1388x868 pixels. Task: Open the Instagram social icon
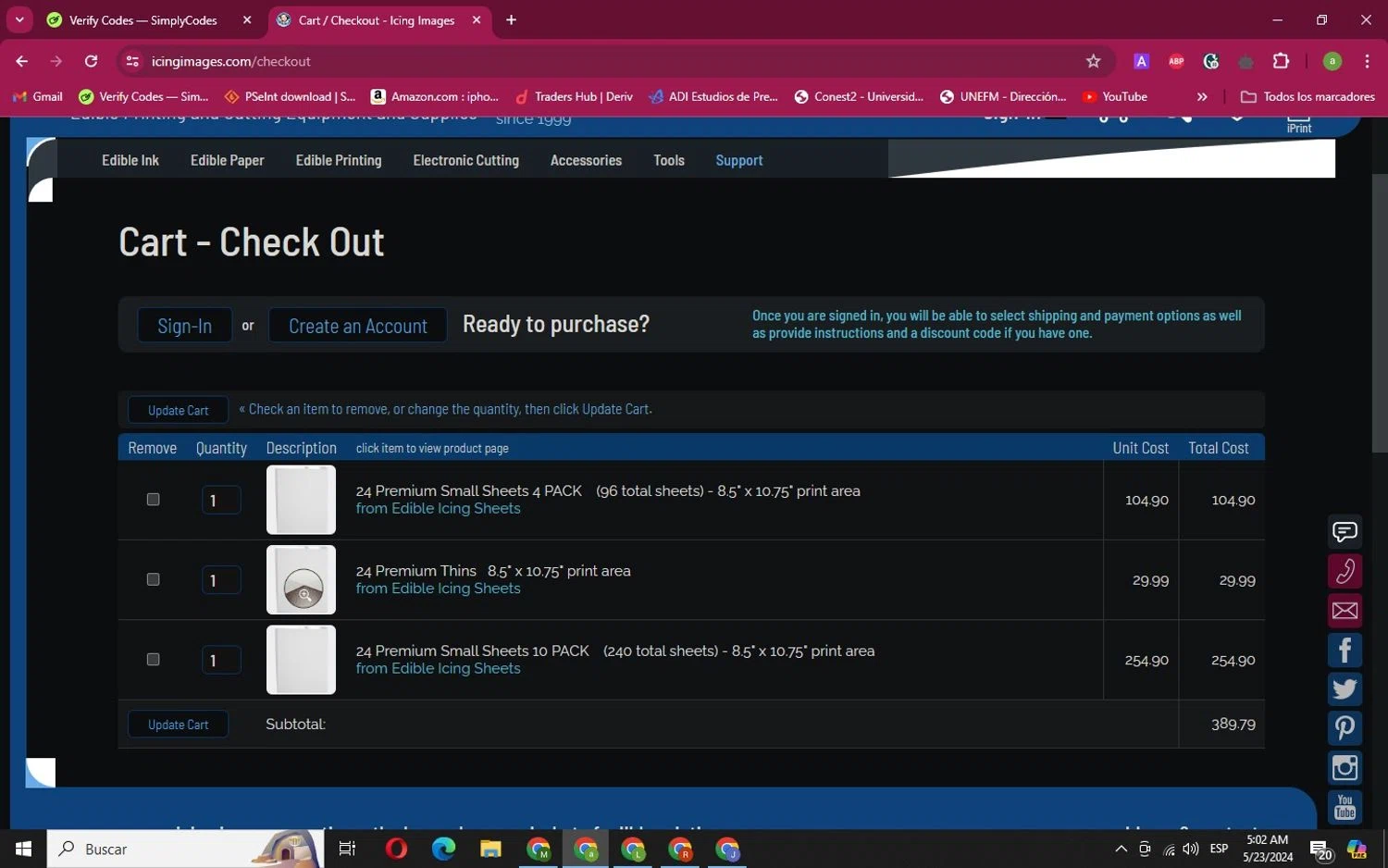pos(1345,768)
